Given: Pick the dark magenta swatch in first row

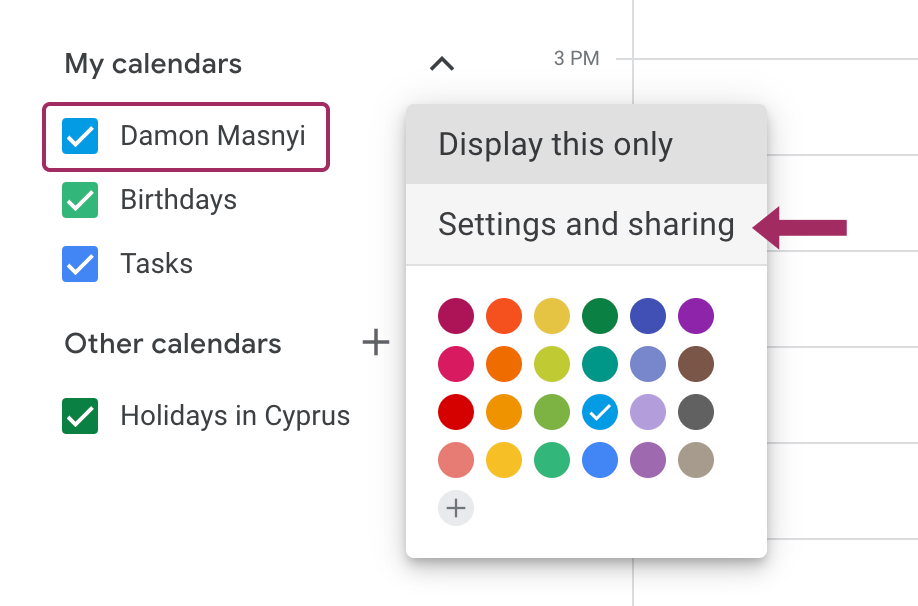Looking at the screenshot, I should [456, 316].
